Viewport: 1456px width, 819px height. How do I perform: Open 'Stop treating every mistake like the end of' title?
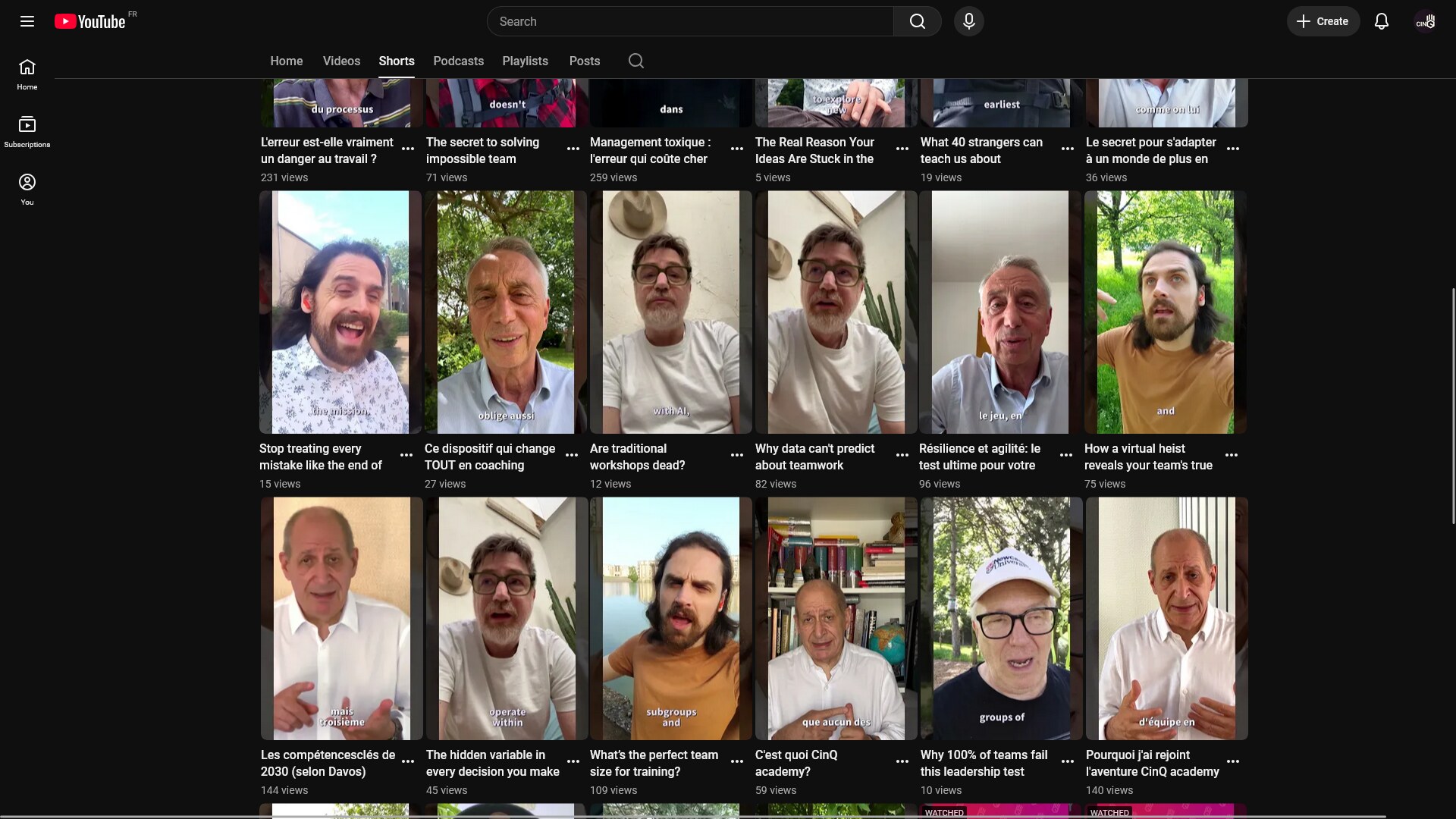(321, 457)
